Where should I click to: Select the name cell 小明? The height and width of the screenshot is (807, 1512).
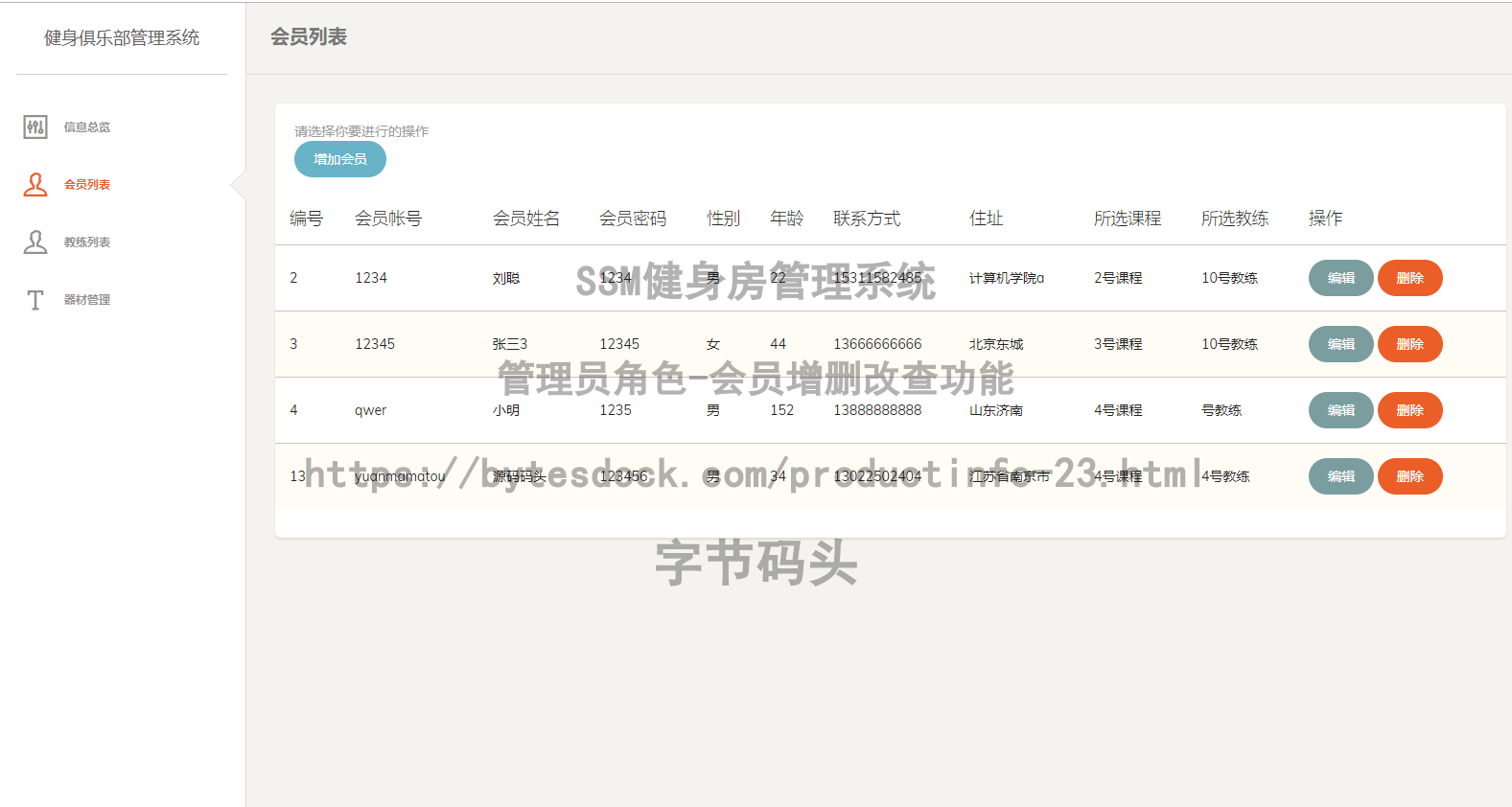click(506, 410)
